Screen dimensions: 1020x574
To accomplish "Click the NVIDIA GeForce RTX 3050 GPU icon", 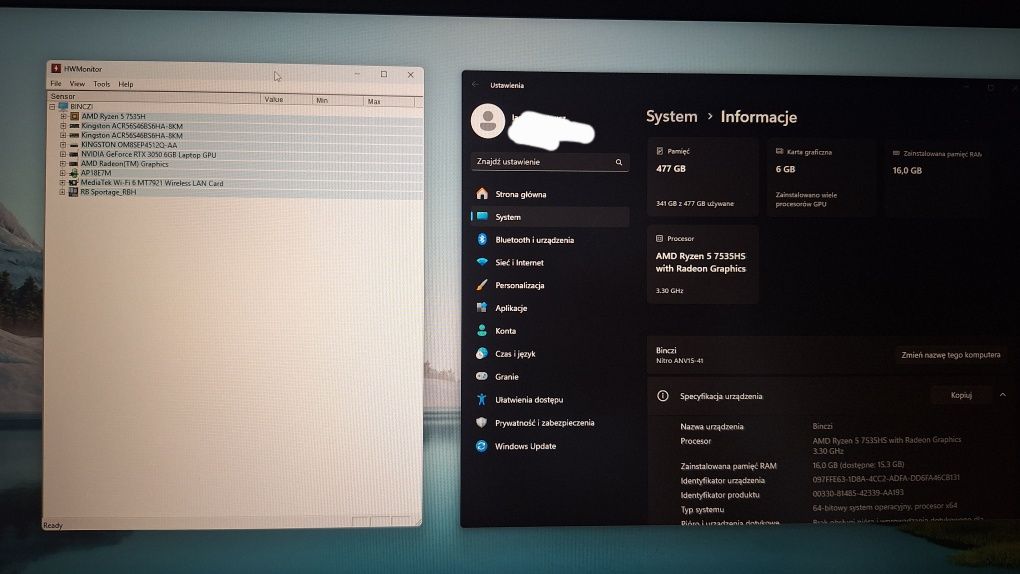I will point(74,154).
